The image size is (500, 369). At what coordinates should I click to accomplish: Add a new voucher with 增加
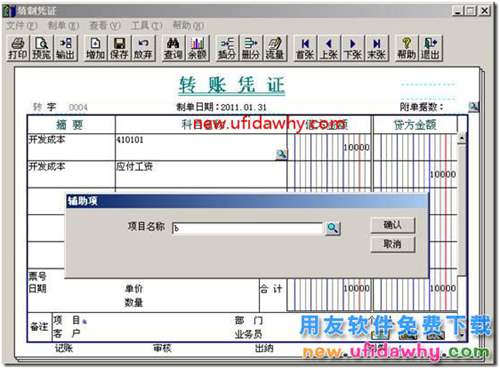(x=95, y=49)
